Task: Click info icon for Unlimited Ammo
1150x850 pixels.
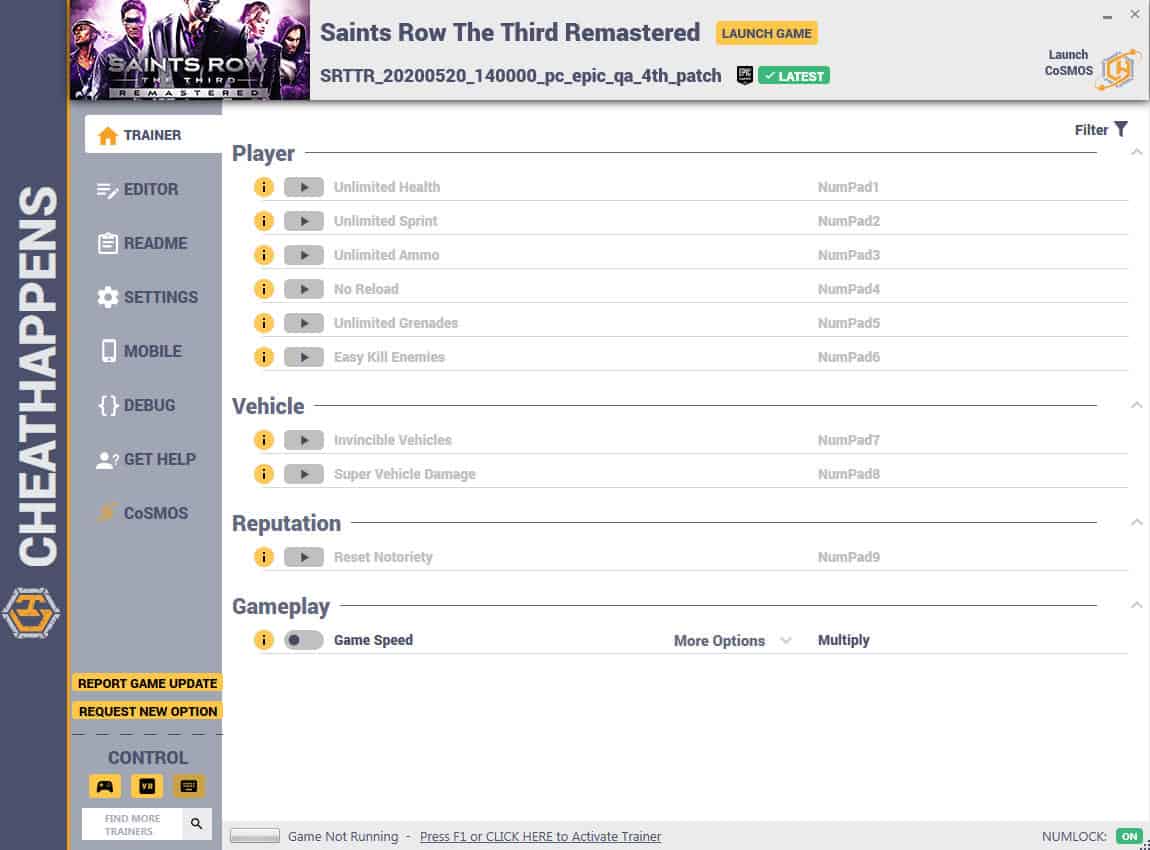Action: [263, 255]
